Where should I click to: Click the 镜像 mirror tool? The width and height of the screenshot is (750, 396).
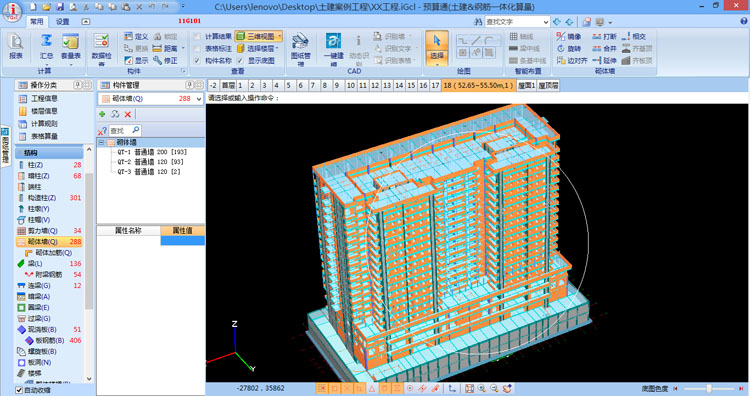(569, 36)
